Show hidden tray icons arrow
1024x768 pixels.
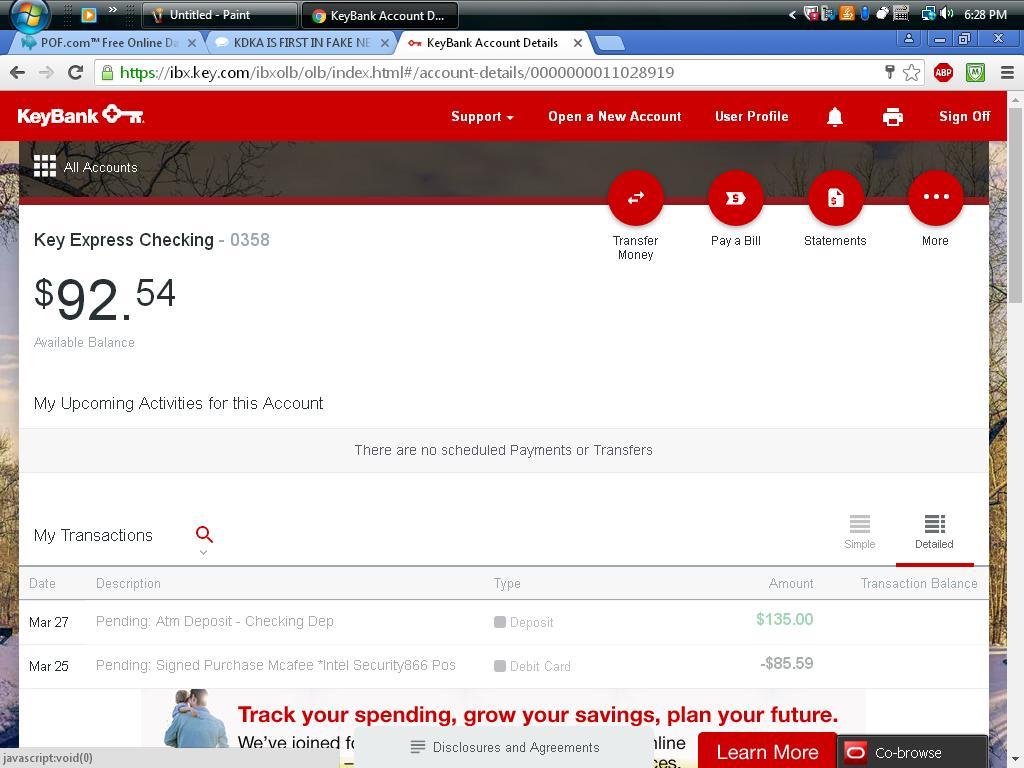click(792, 14)
